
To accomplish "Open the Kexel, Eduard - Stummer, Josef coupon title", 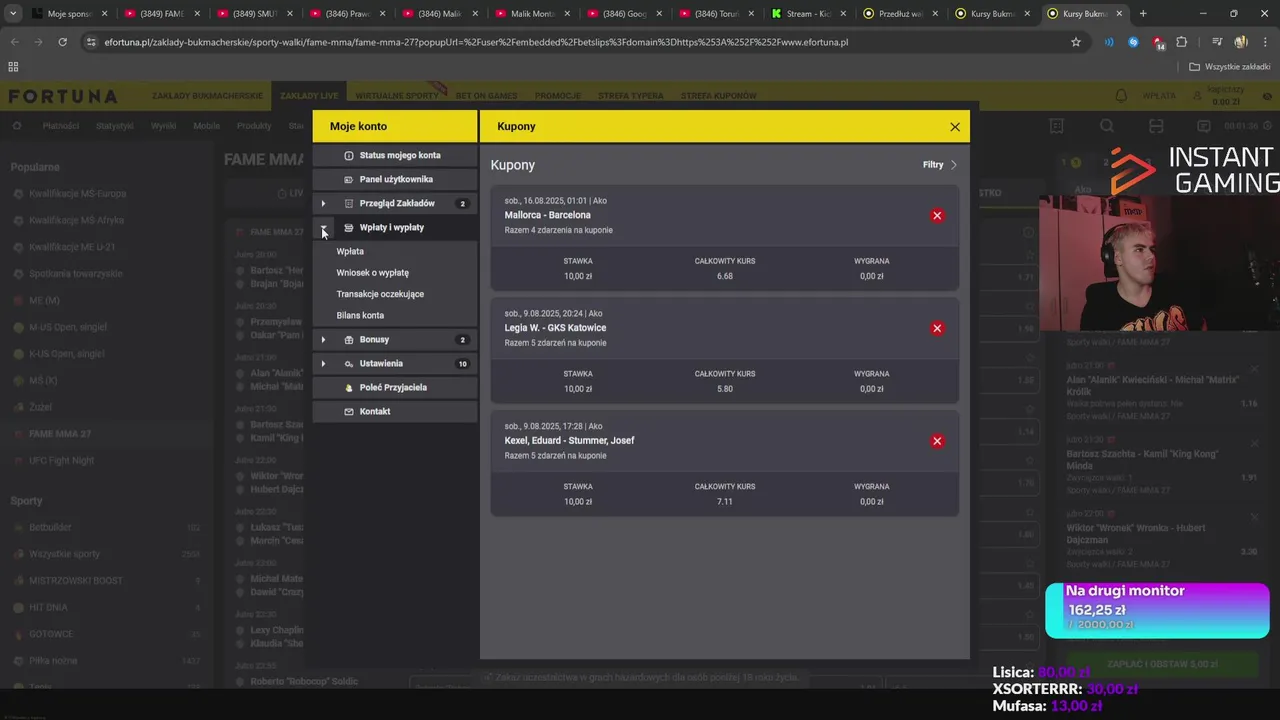I will [x=569, y=441].
